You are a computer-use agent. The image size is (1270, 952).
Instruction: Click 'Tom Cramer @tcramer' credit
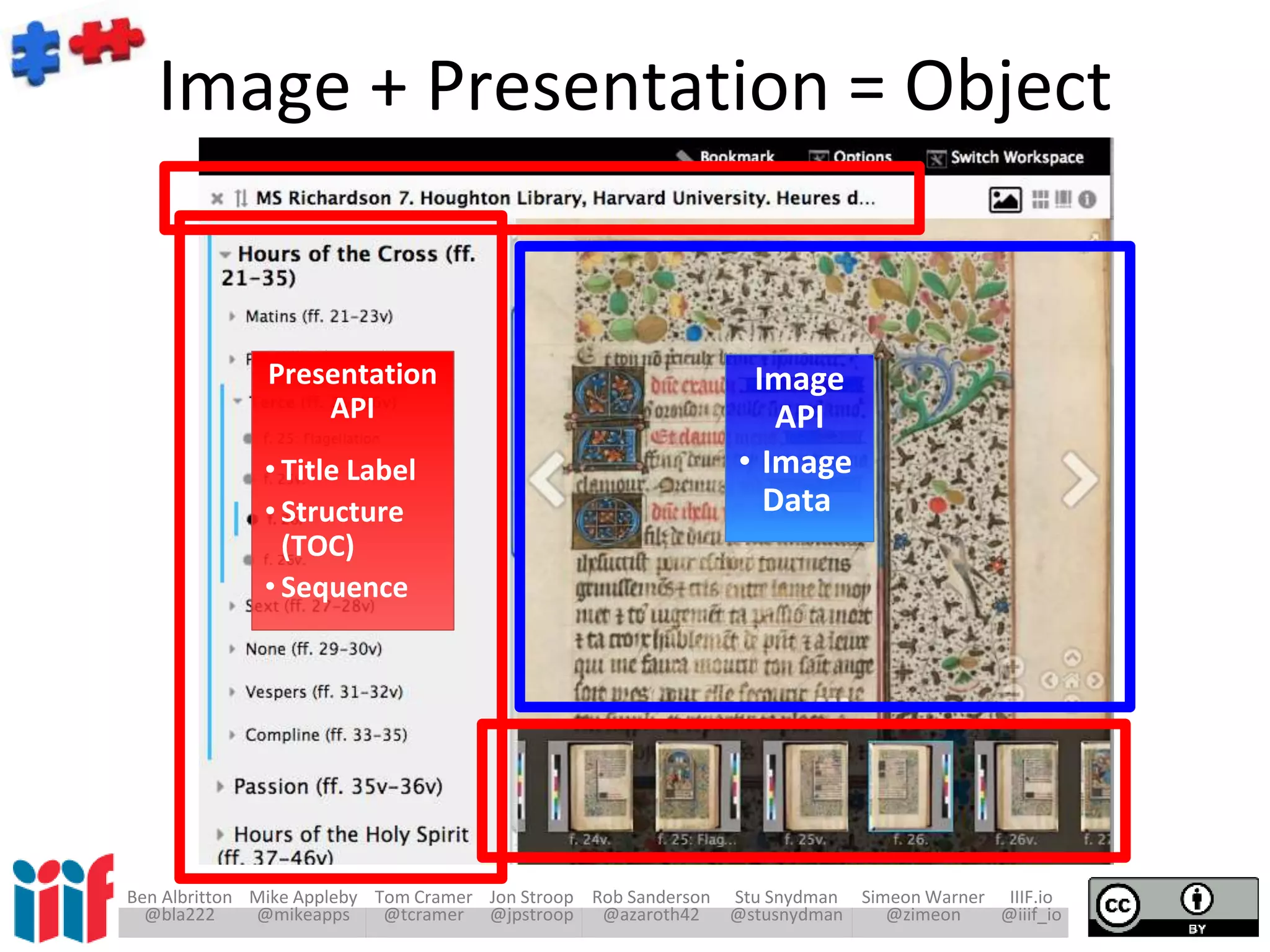pyautogui.click(x=424, y=906)
